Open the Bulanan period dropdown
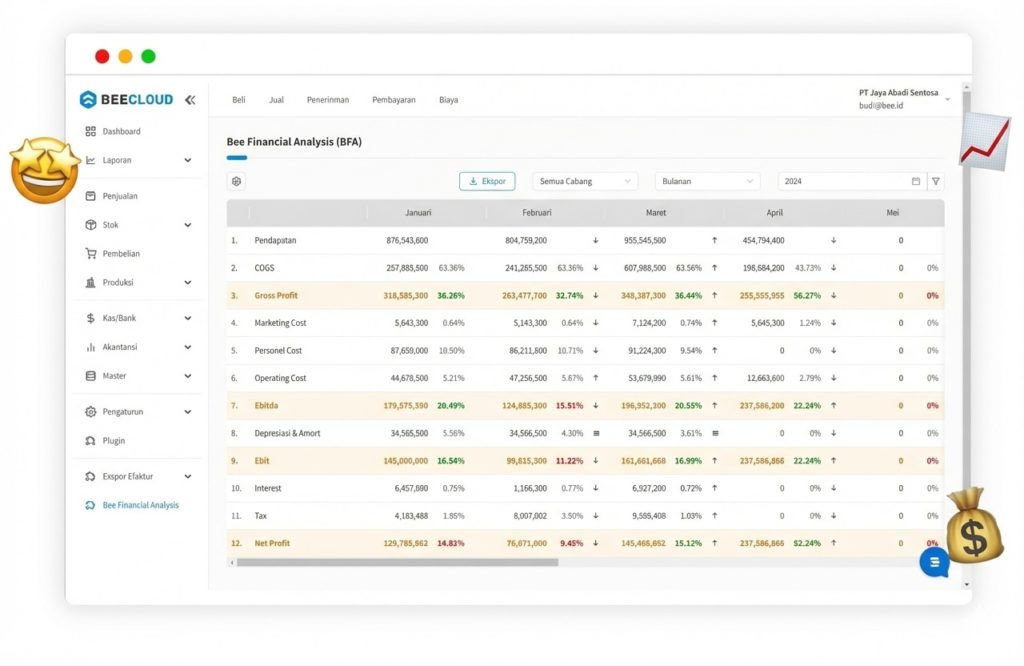Viewport: 1024px width, 666px height. click(706, 181)
